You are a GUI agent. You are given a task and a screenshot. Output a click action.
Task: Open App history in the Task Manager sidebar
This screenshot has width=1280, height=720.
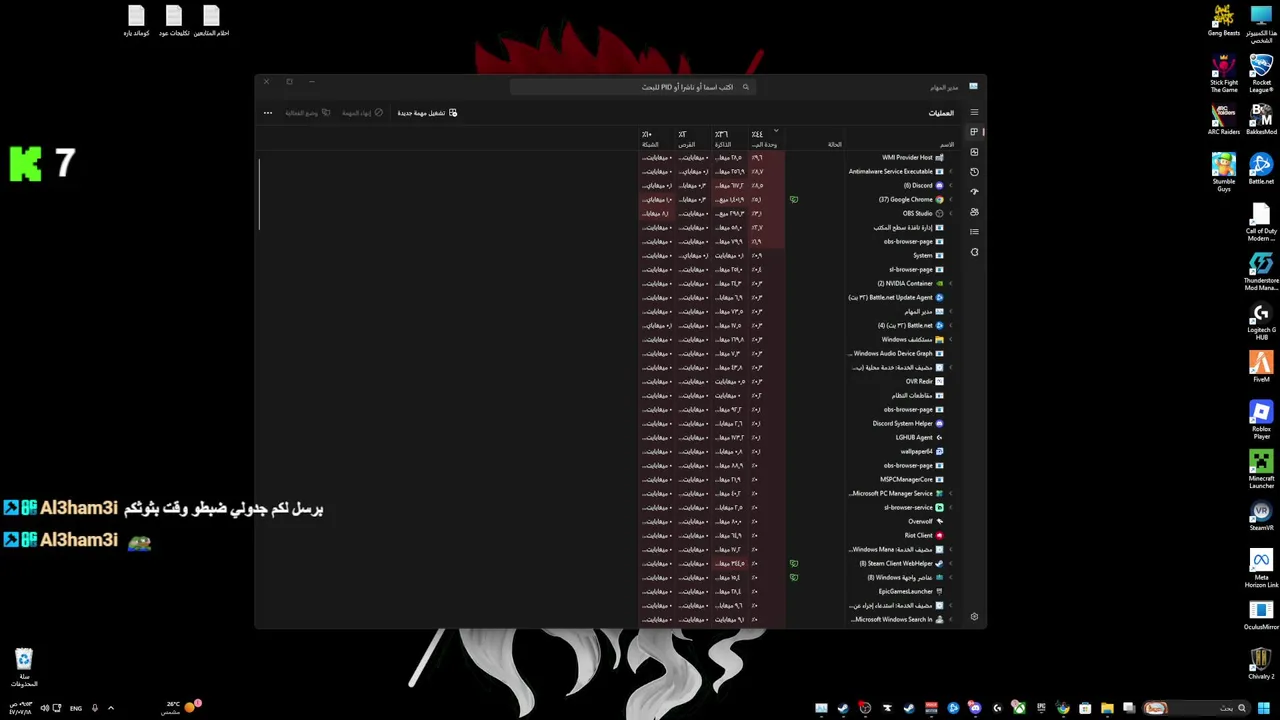click(974, 172)
